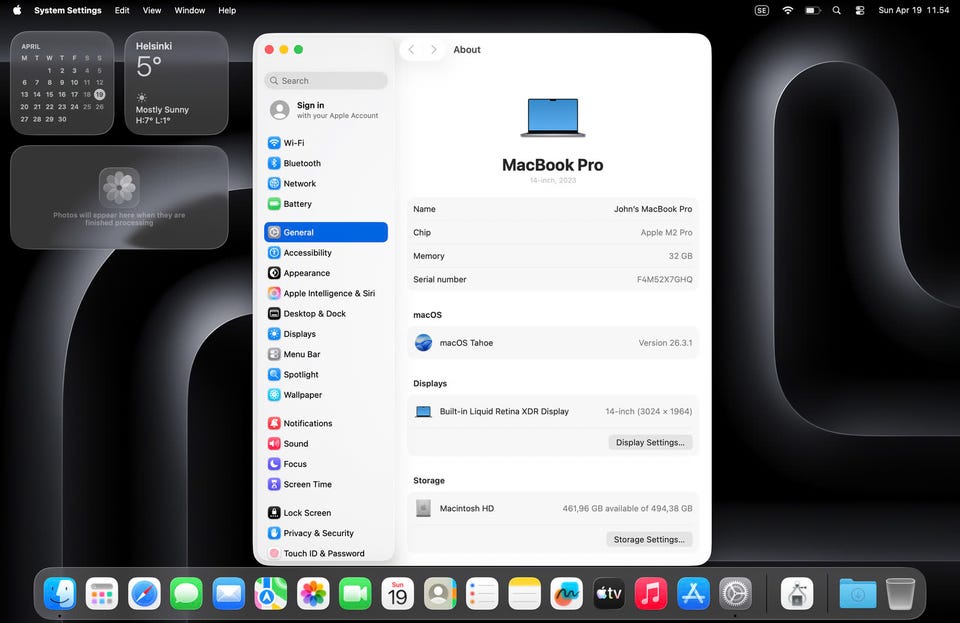
Task: Open Apple TV from the Dock
Action: pyautogui.click(x=609, y=593)
